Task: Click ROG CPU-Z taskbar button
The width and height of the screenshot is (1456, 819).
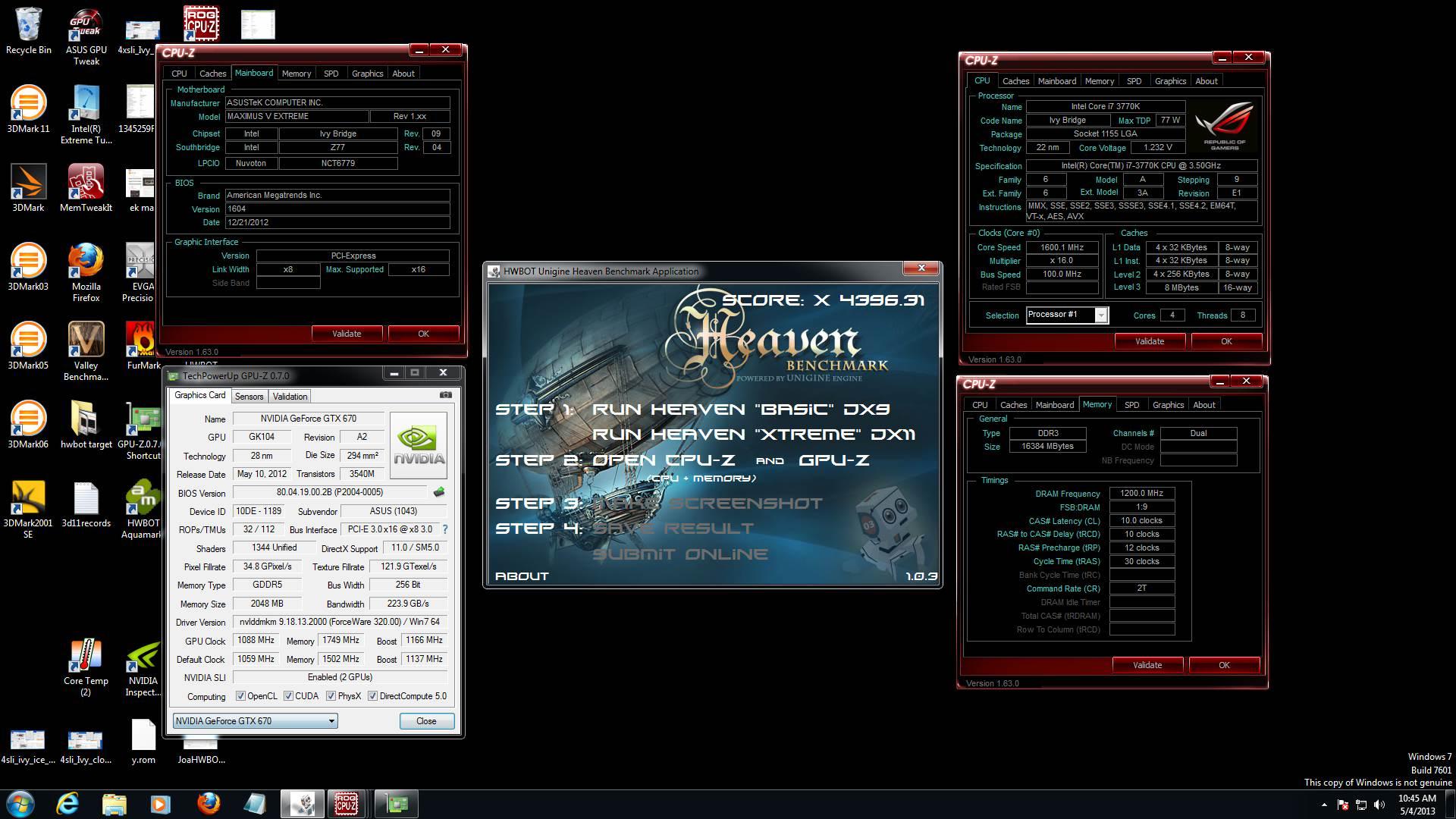Action: coord(347,804)
